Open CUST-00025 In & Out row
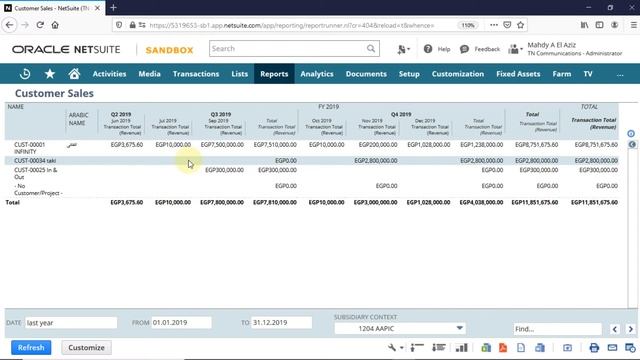Viewport: 640px width, 360px height. pos(36,173)
